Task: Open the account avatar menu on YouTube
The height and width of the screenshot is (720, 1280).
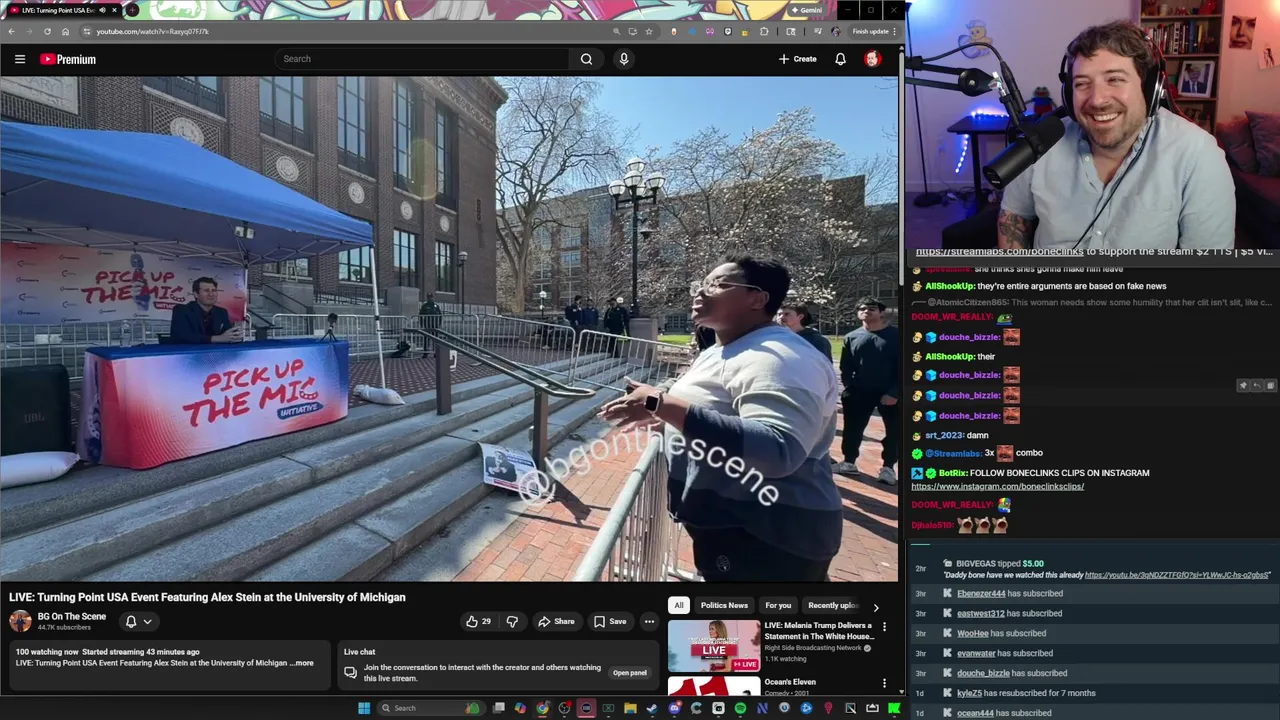Action: tap(872, 59)
